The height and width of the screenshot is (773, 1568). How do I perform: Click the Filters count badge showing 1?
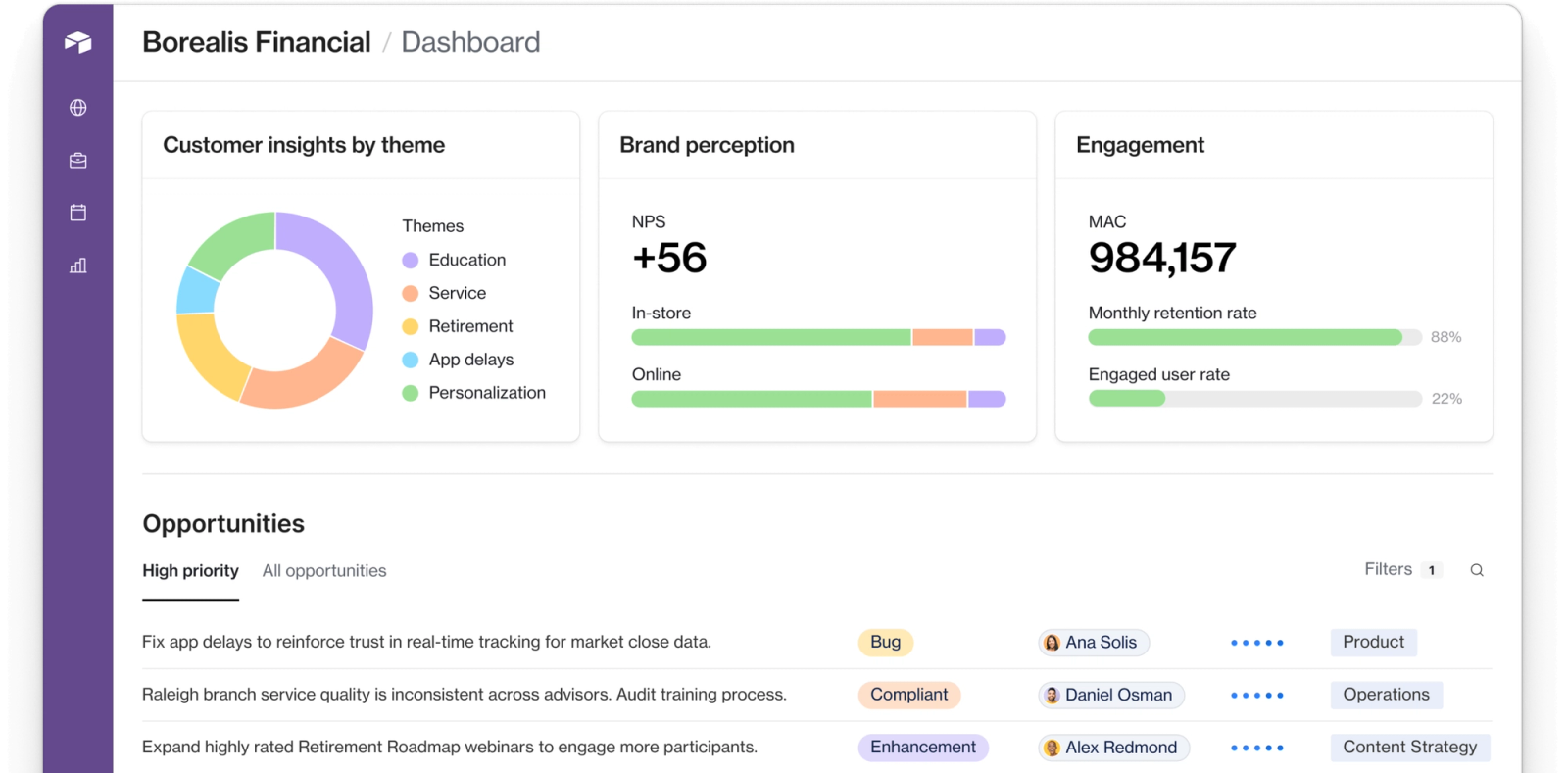tap(1432, 570)
